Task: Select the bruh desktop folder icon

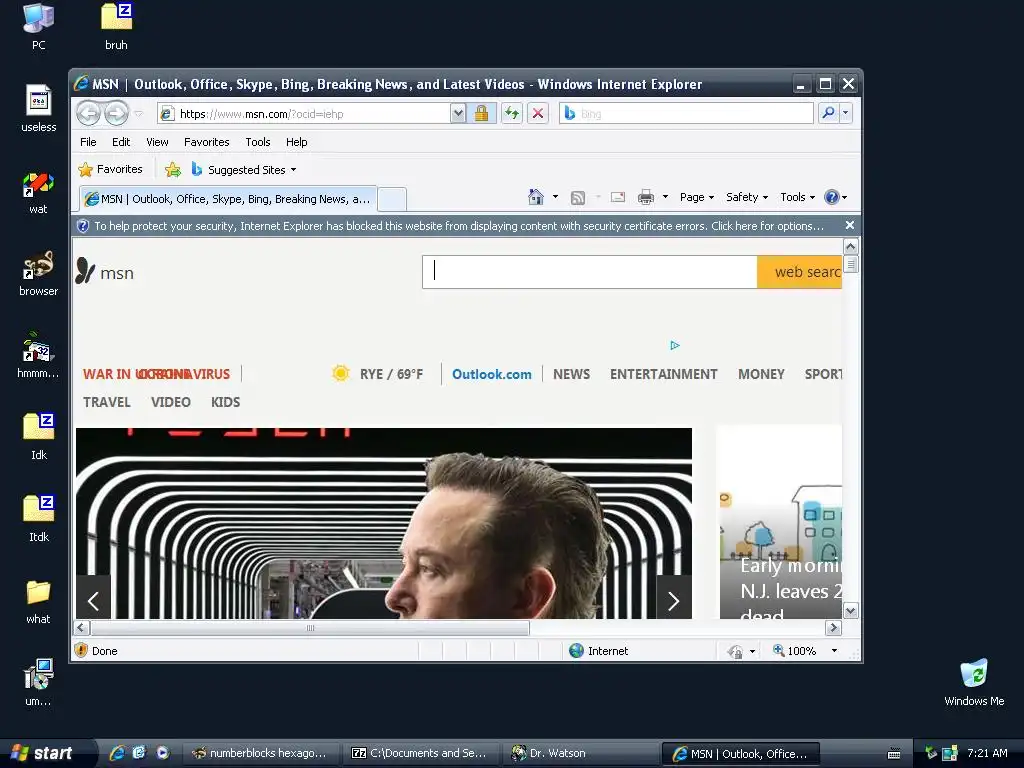Action: 116,26
